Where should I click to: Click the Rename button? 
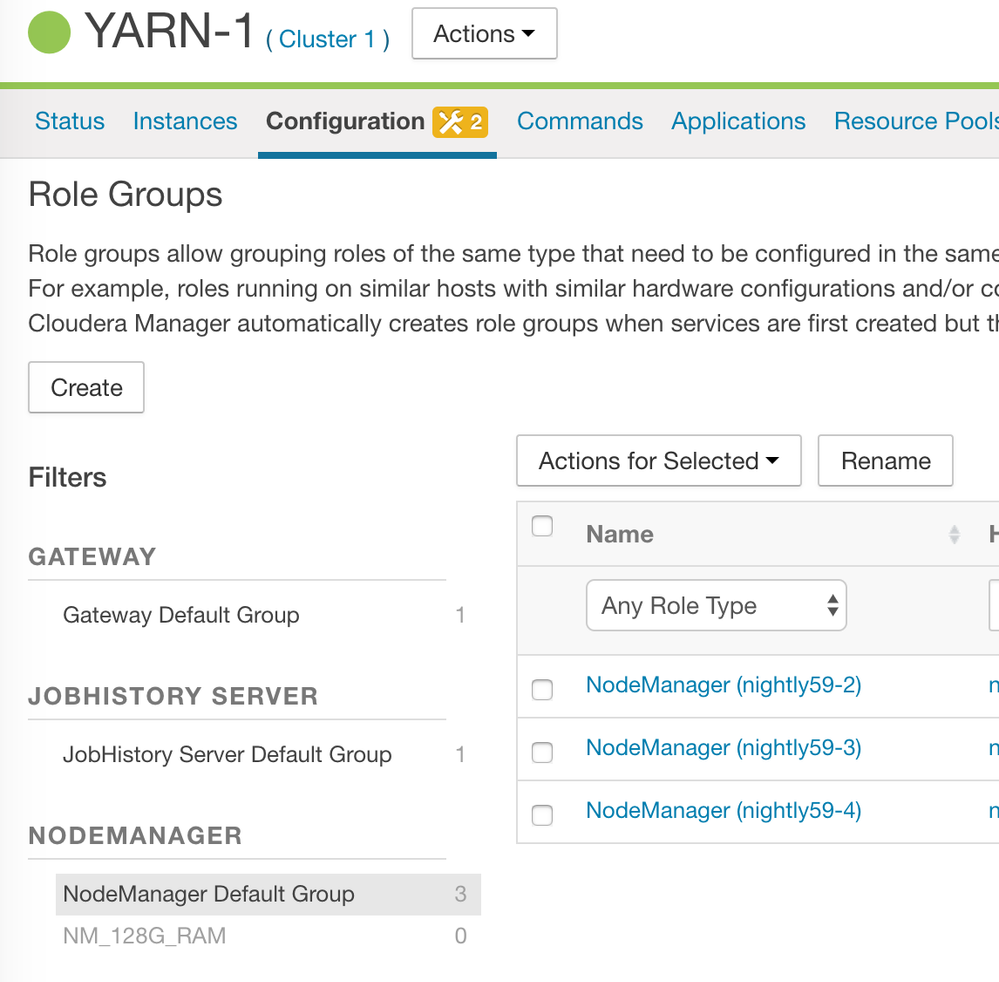[885, 461]
